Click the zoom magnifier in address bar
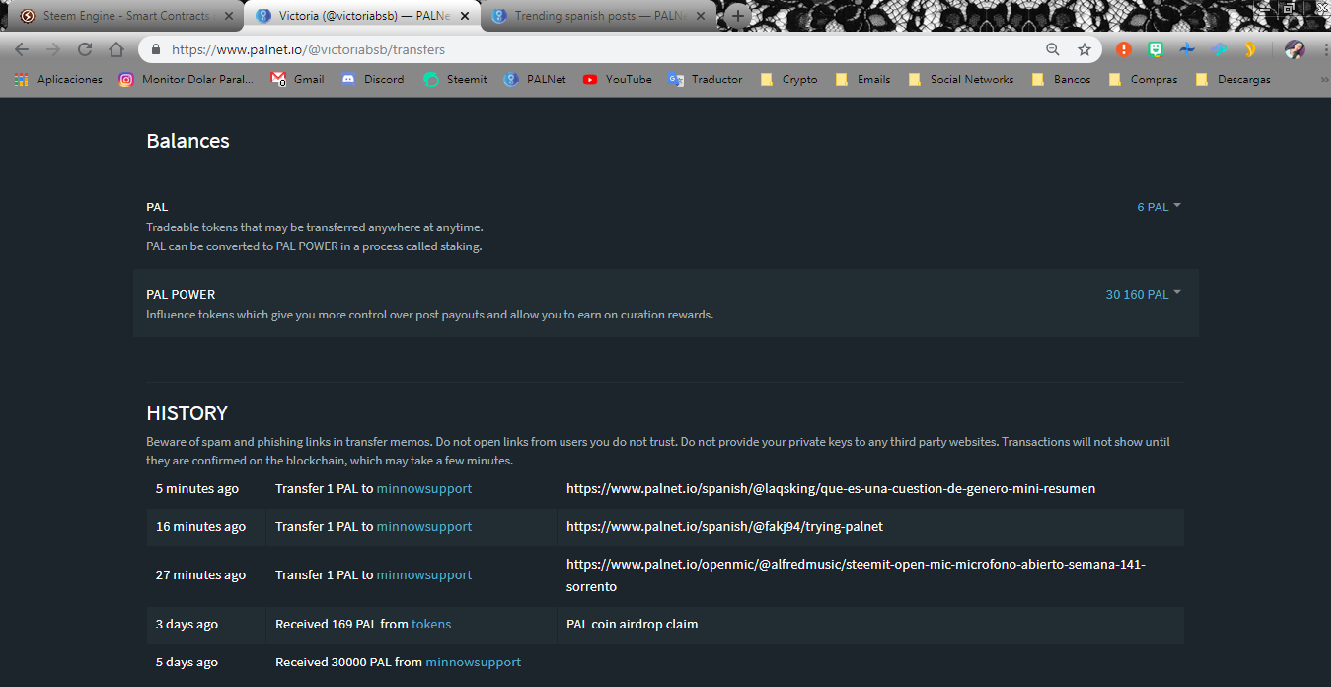1331x687 pixels. coord(1053,49)
